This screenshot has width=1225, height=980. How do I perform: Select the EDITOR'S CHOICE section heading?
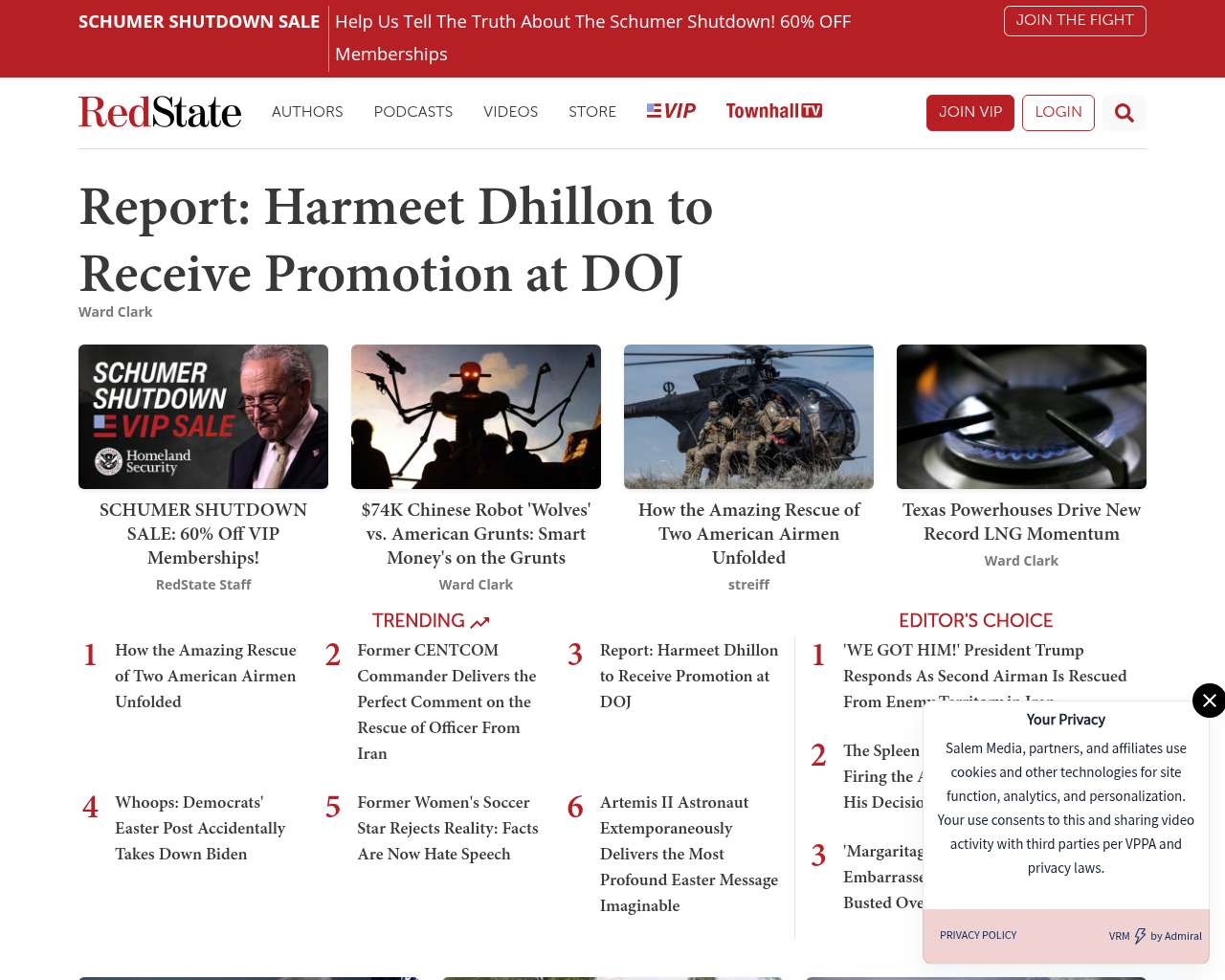pyautogui.click(x=975, y=620)
